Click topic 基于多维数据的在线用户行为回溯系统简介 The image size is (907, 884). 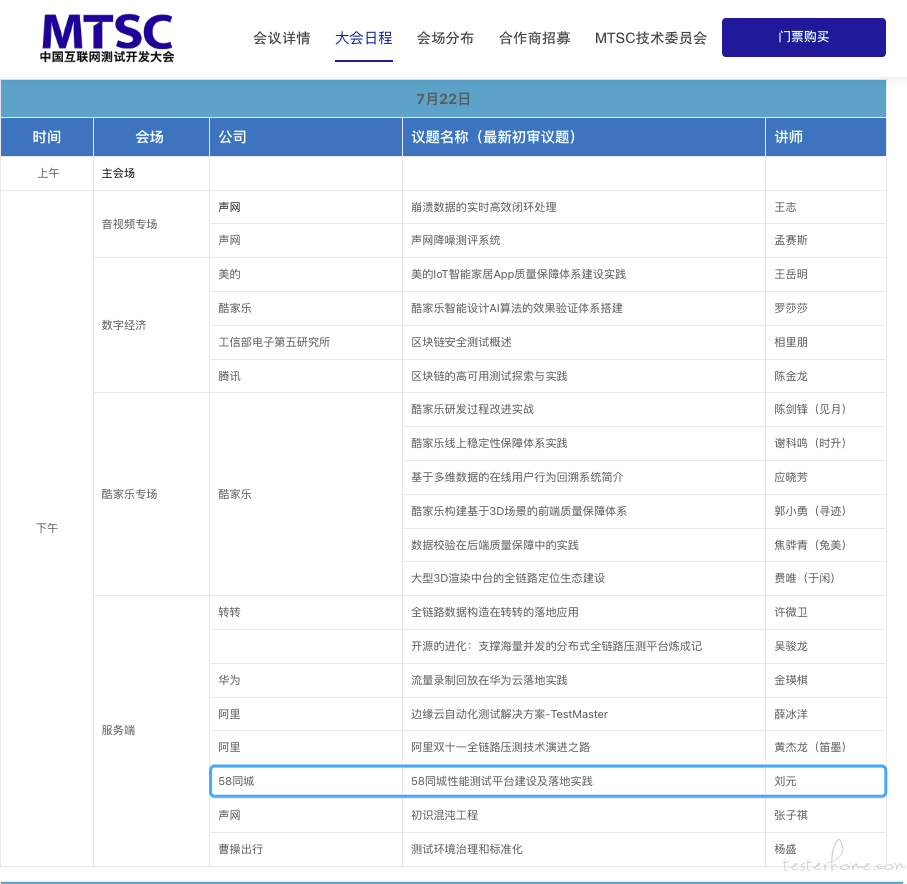pyautogui.click(x=517, y=477)
